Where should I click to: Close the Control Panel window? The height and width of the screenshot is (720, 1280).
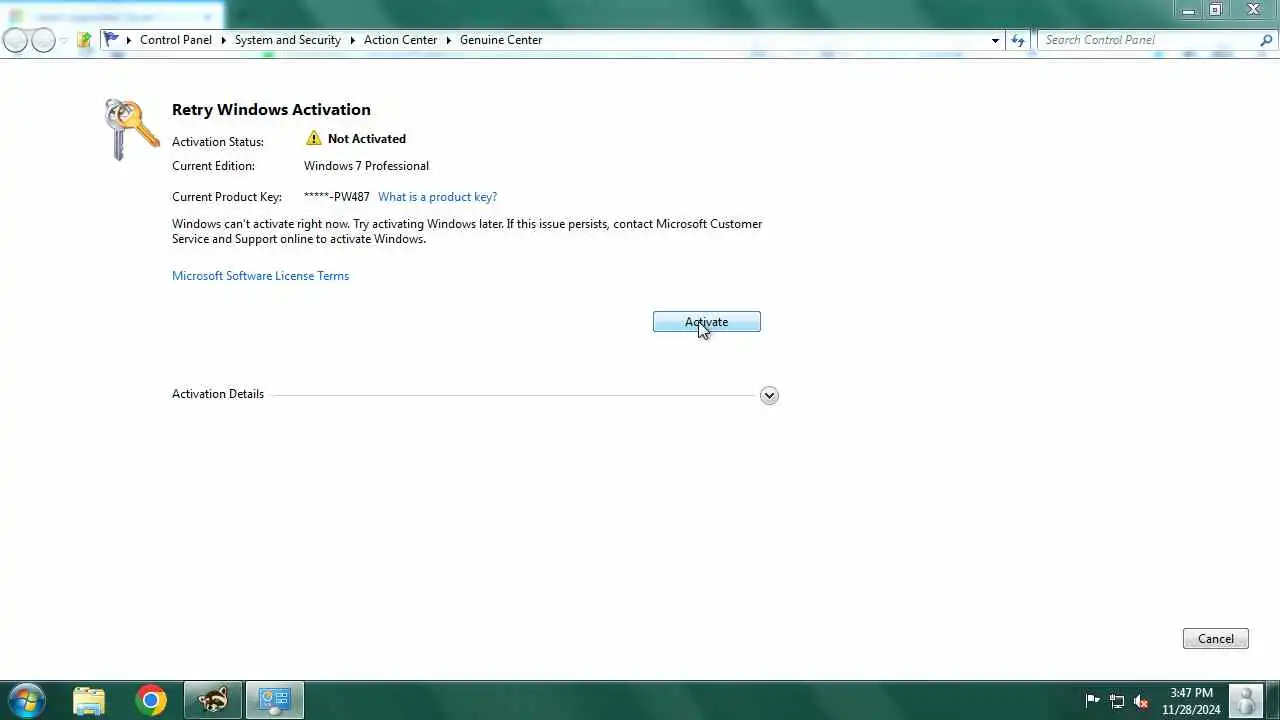coord(1254,10)
